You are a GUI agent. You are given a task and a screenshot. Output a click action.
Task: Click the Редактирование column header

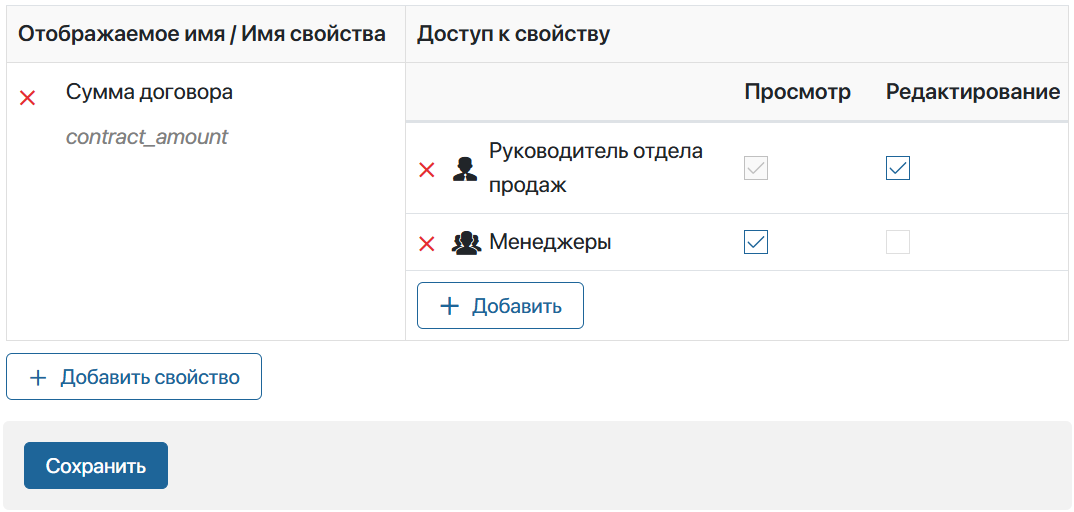[x=972, y=92]
